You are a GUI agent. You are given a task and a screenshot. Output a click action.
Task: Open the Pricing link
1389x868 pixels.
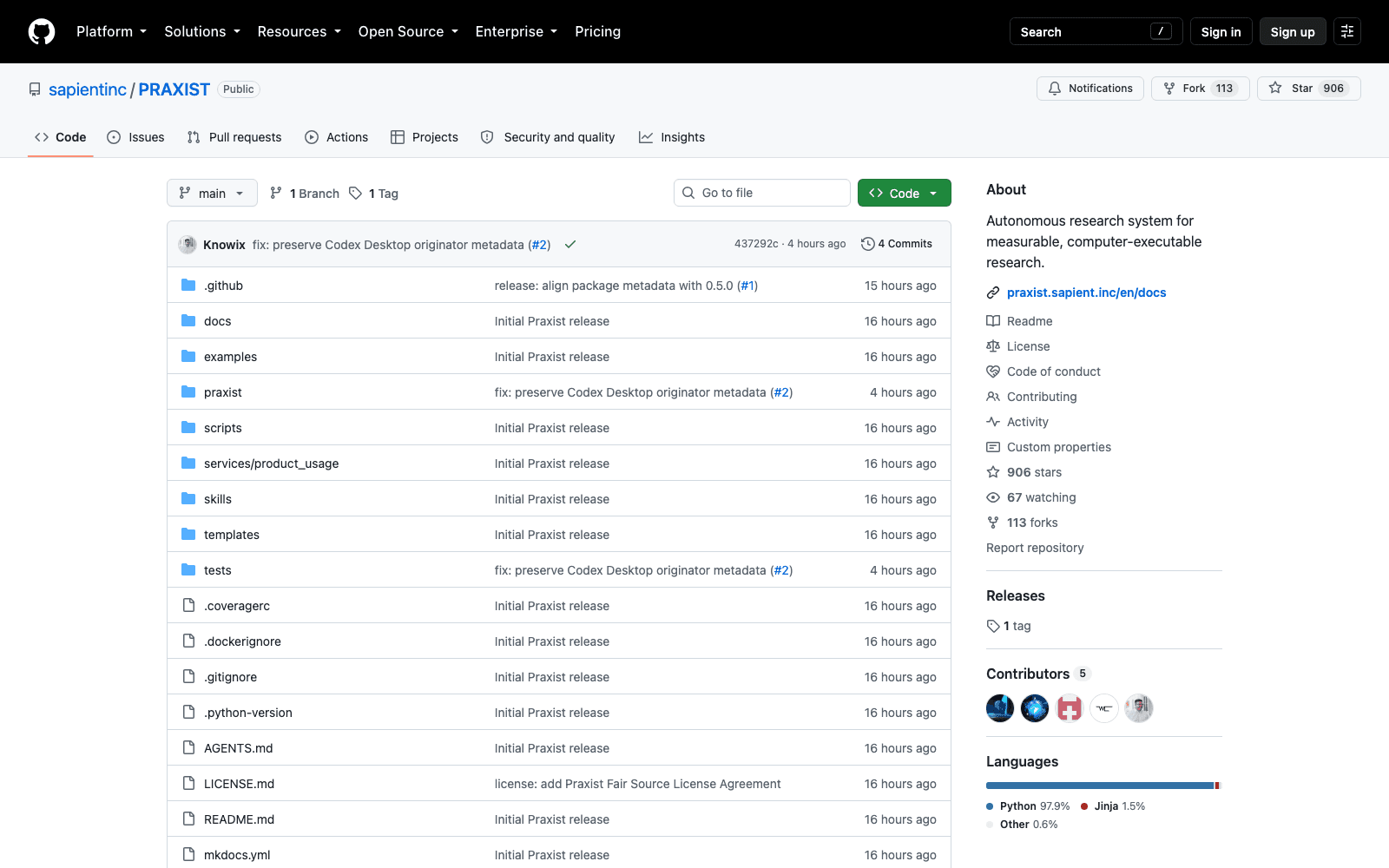click(597, 31)
